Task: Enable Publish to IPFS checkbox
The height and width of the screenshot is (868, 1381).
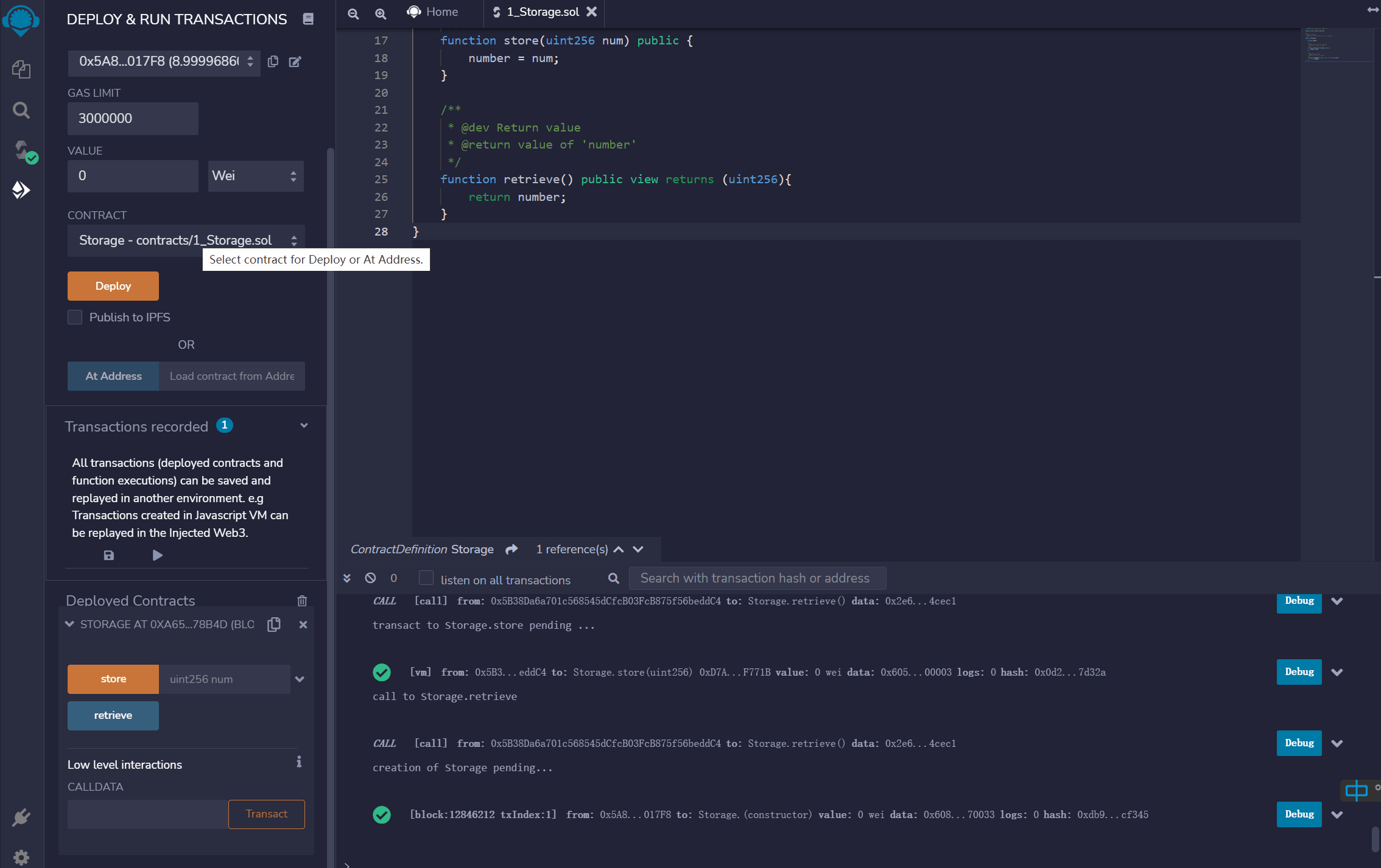Action: pyautogui.click(x=75, y=317)
